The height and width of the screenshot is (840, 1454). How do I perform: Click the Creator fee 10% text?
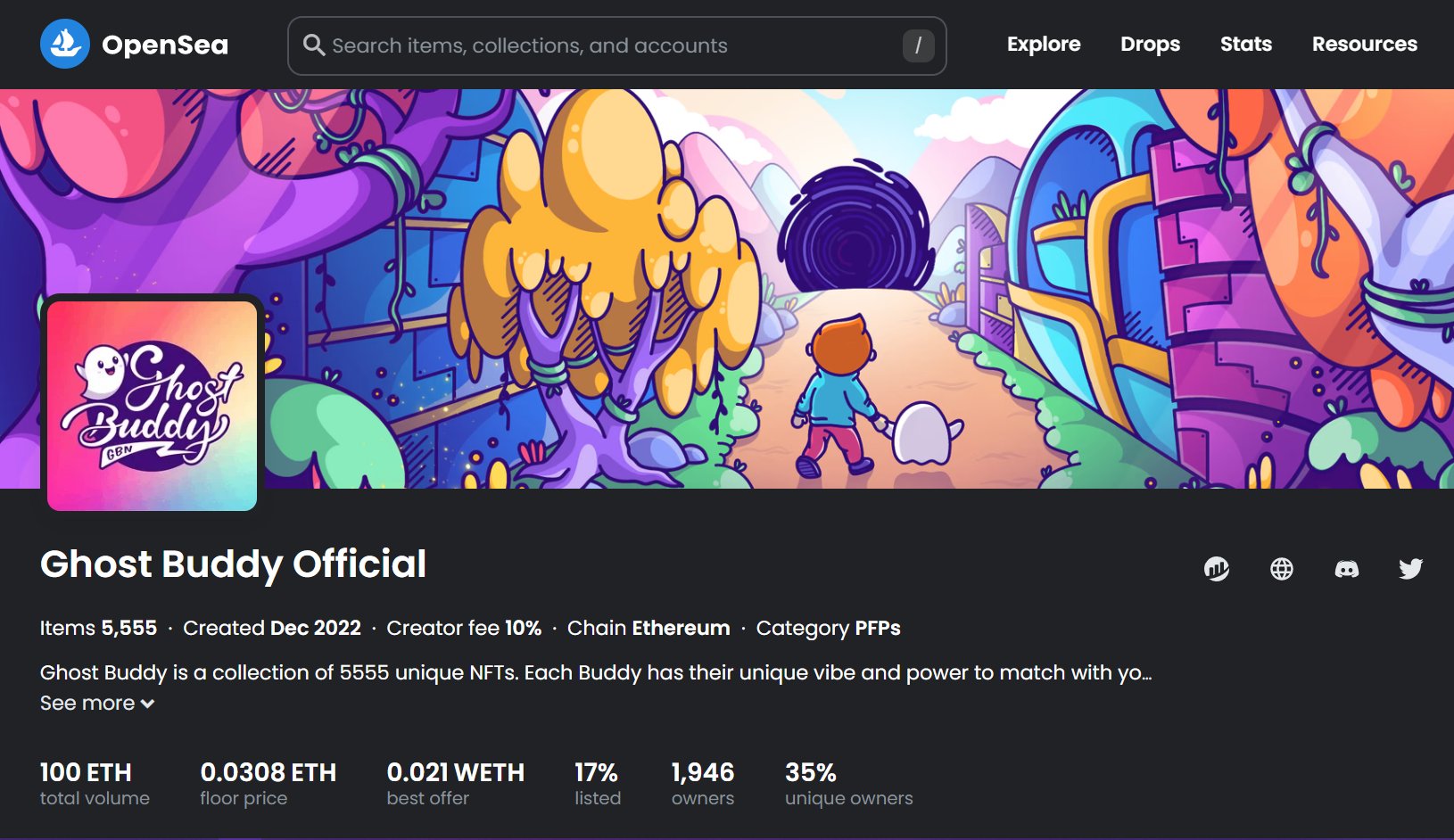coord(464,628)
